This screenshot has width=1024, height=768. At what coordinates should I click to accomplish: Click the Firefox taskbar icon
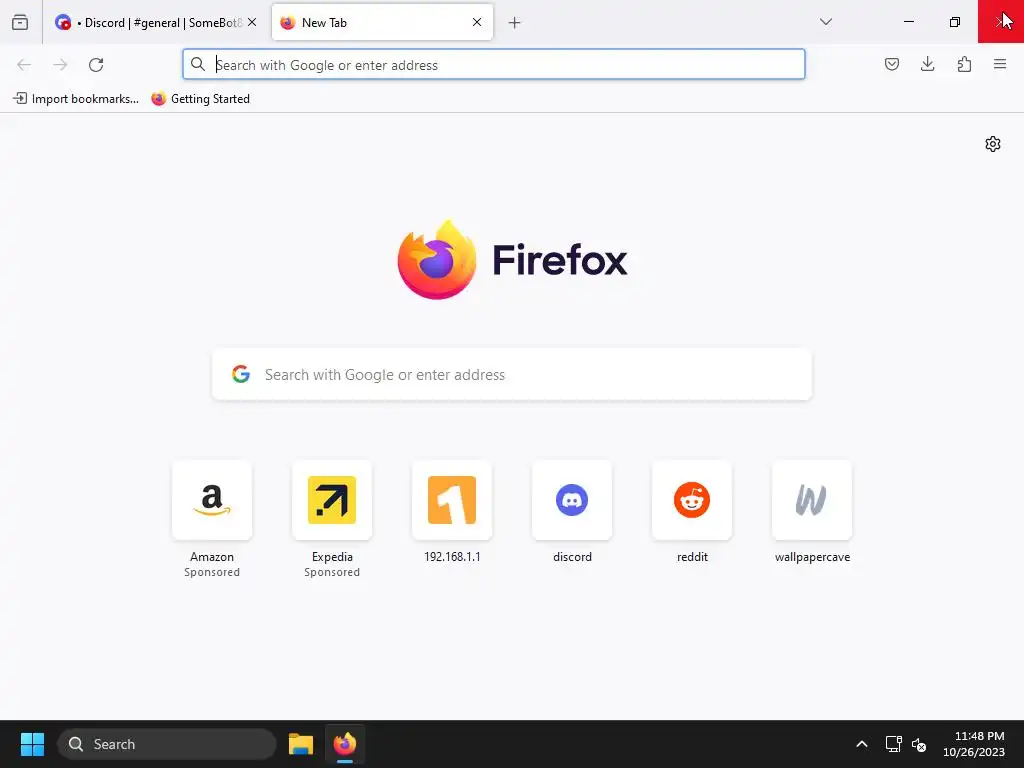(345, 744)
